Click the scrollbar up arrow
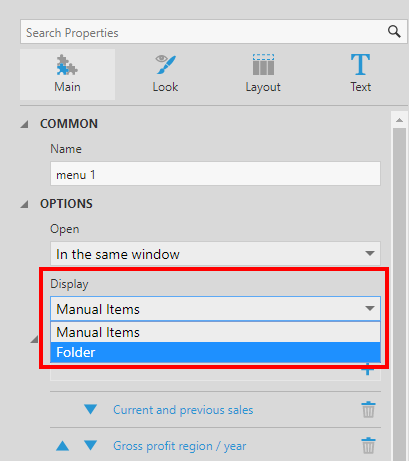Viewport: 409px width, 461px height. pyautogui.click(x=399, y=120)
